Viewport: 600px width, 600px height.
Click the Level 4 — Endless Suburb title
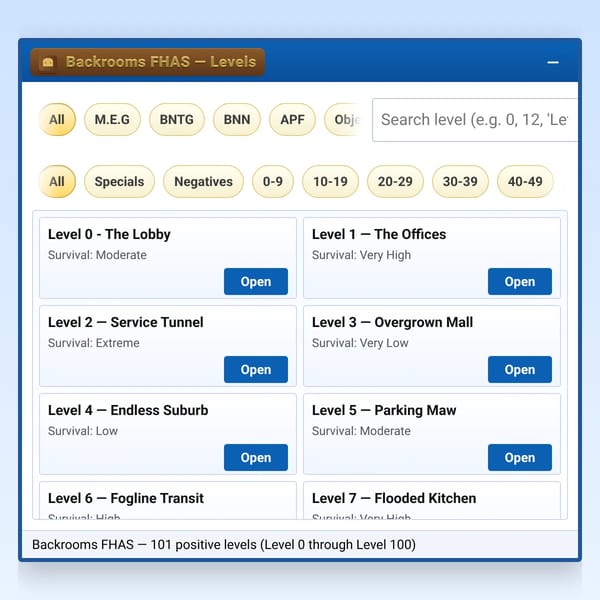(128, 410)
